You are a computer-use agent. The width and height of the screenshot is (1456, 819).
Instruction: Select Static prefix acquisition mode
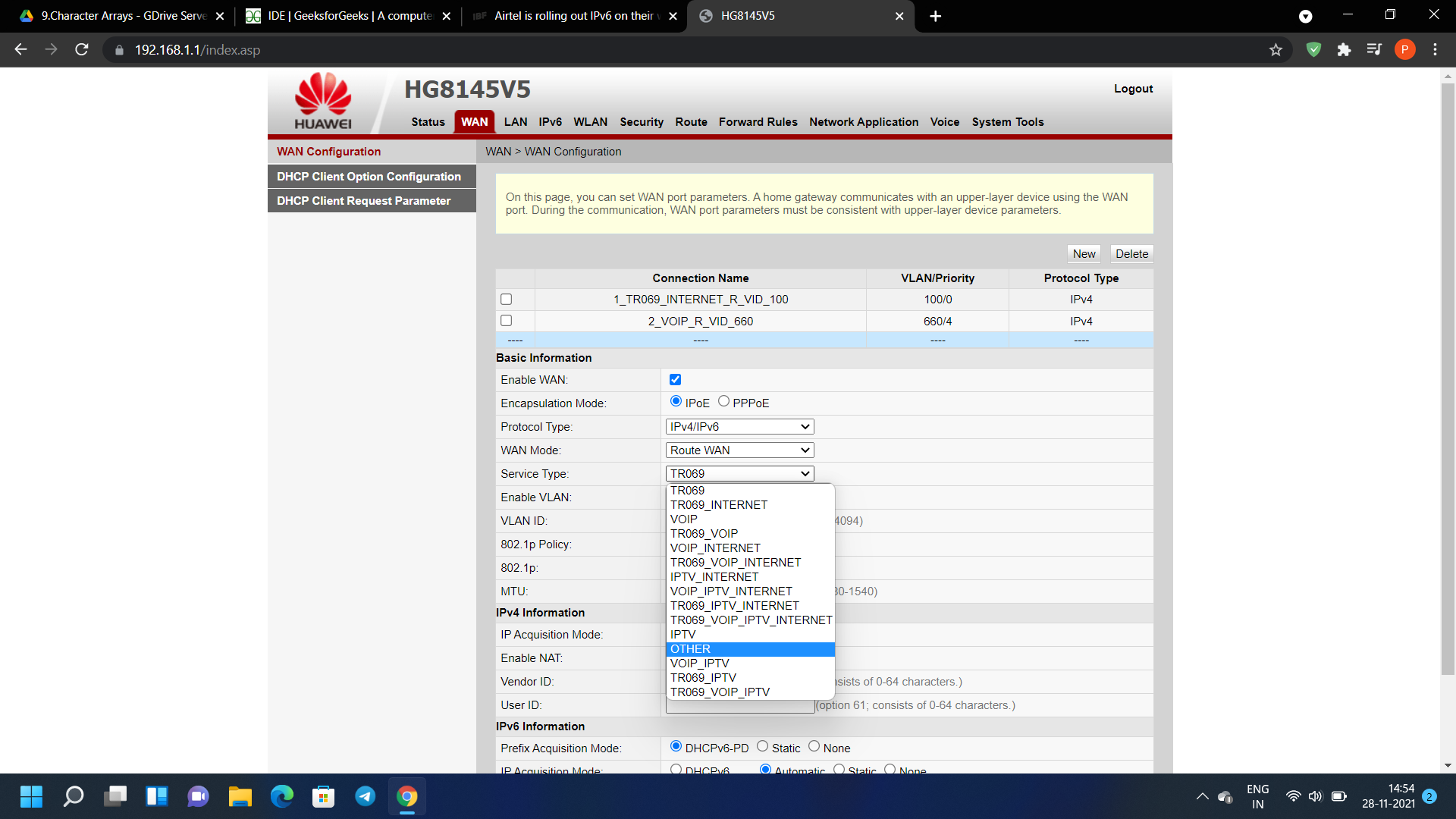click(x=762, y=746)
